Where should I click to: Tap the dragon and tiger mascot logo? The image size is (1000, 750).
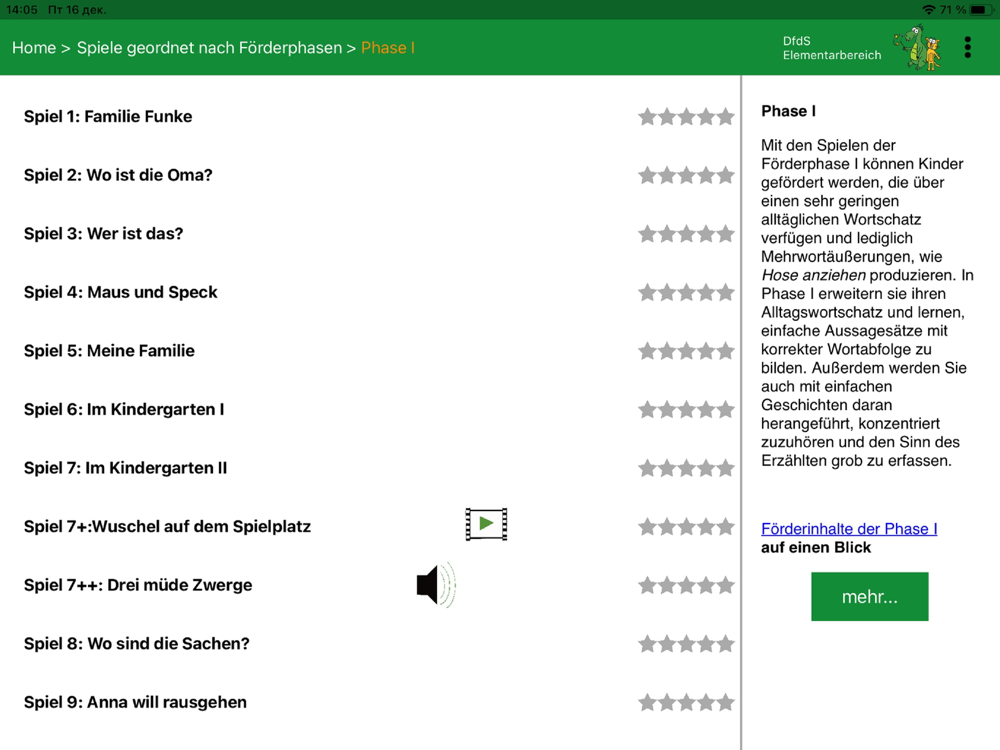(x=917, y=47)
